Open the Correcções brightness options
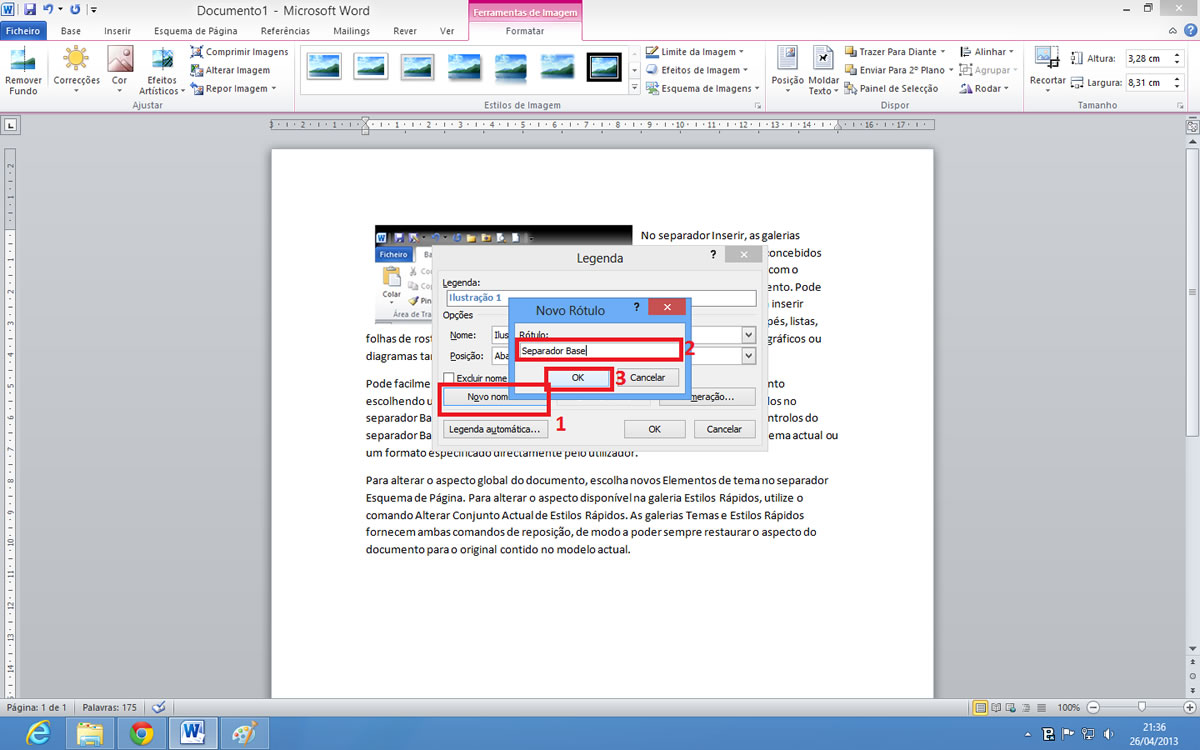This screenshot has width=1200, height=750. [x=76, y=71]
